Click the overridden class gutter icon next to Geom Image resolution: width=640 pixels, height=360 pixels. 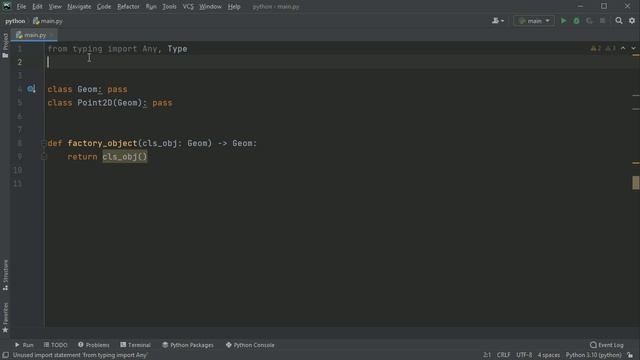[x=31, y=89]
